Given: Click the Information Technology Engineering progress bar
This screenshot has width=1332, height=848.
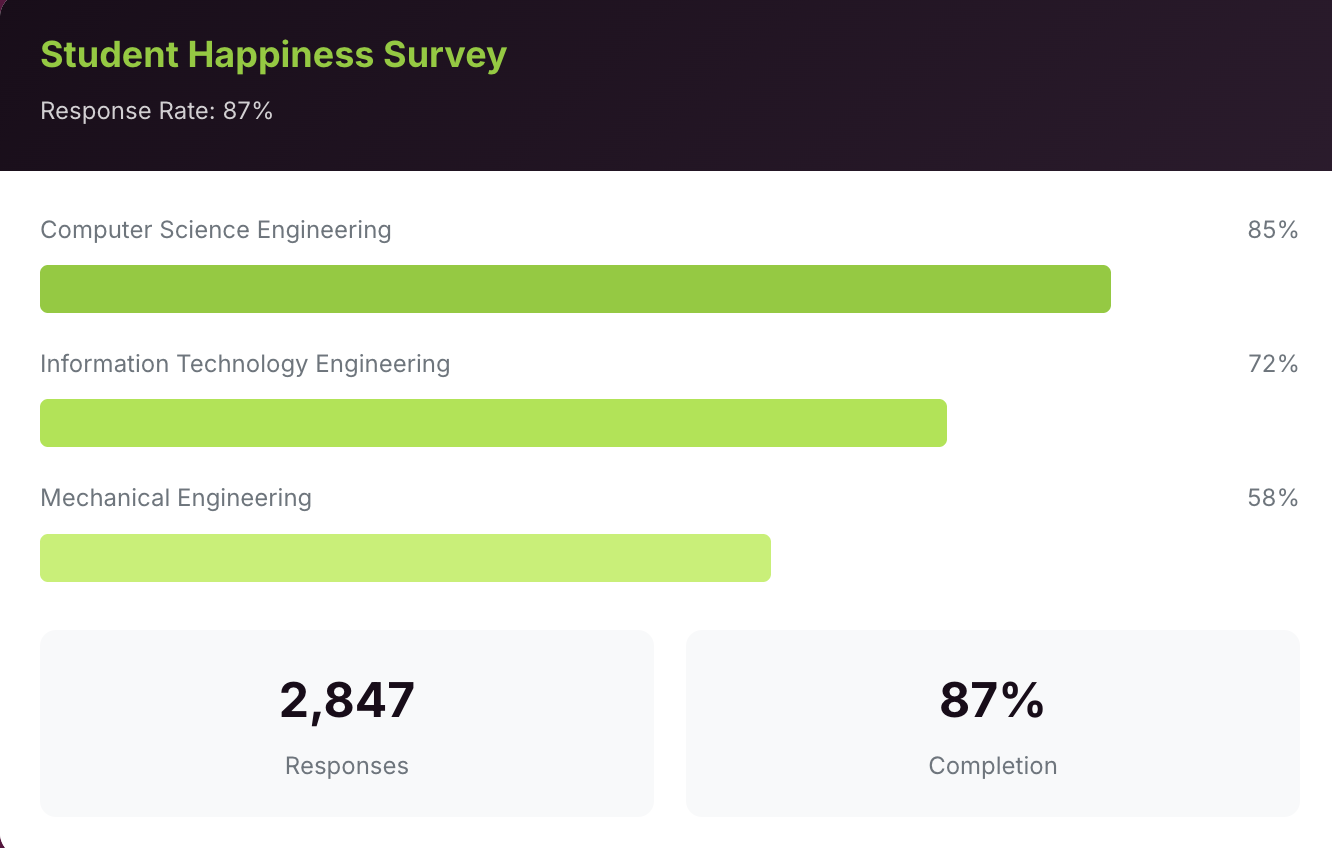Looking at the screenshot, I should (493, 423).
